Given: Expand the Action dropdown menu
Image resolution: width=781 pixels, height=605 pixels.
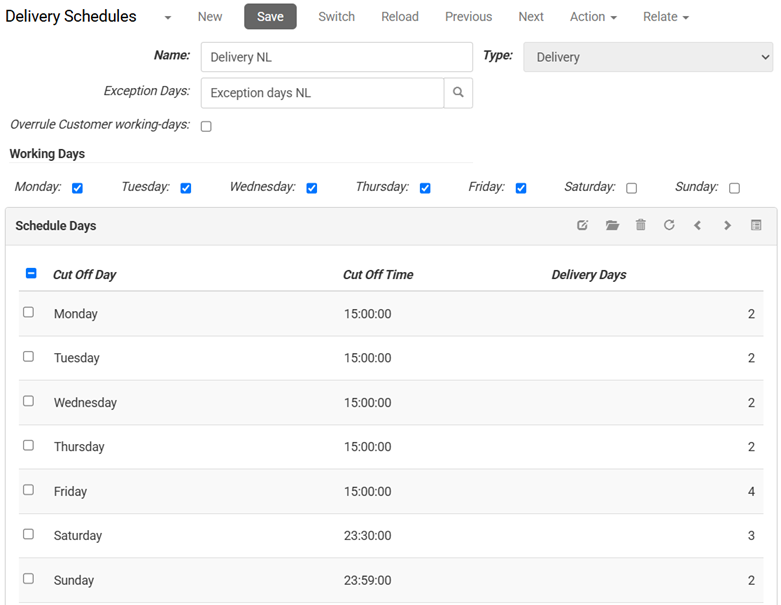Looking at the screenshot, I should click(x=592, y=17).
